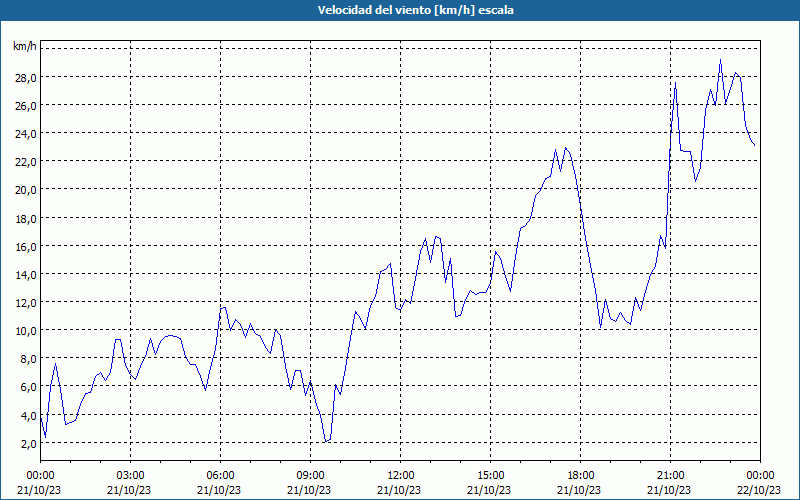Click the 15:00 time label
Image resolution: width=800 pixels, height=500 pixels.
point(490,476)
